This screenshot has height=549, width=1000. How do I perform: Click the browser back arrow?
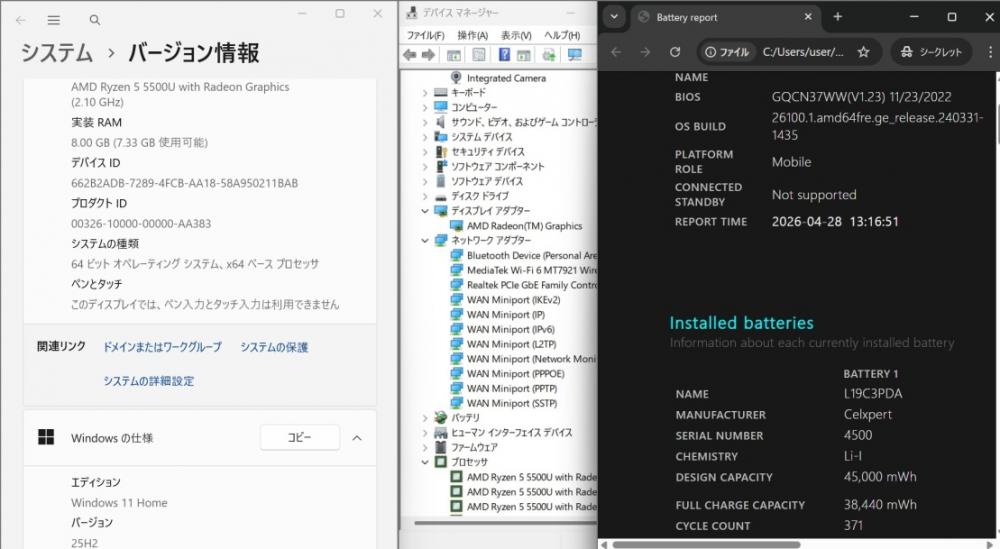tap(616, 52)
